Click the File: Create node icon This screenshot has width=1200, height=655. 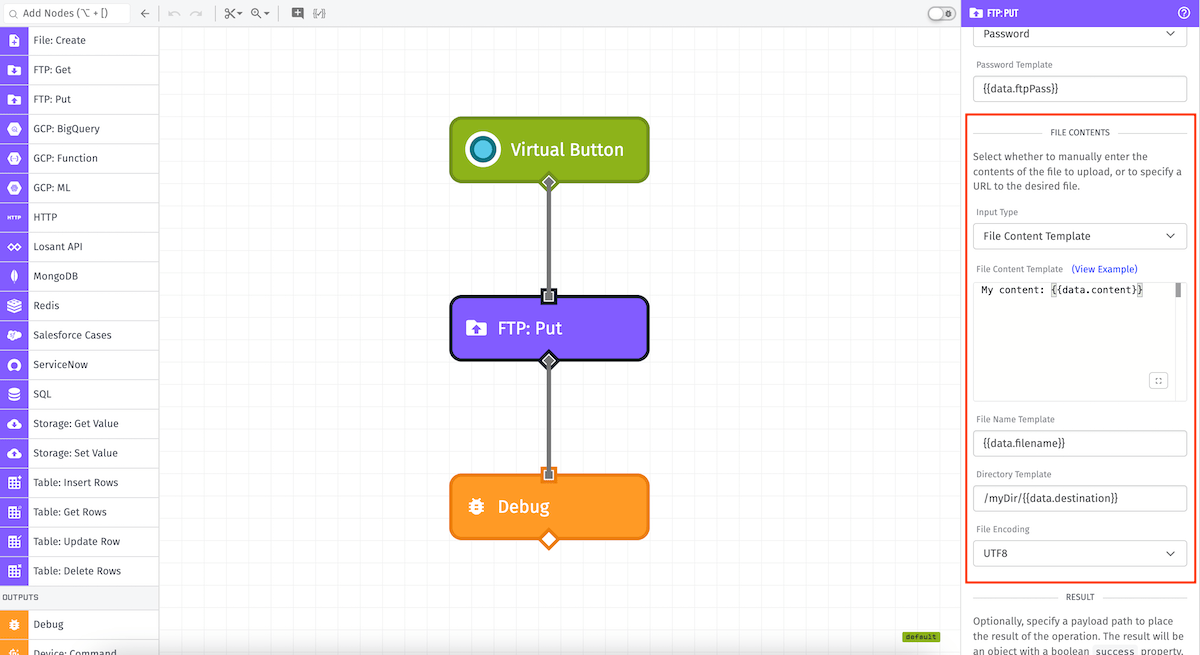[14, 41]
